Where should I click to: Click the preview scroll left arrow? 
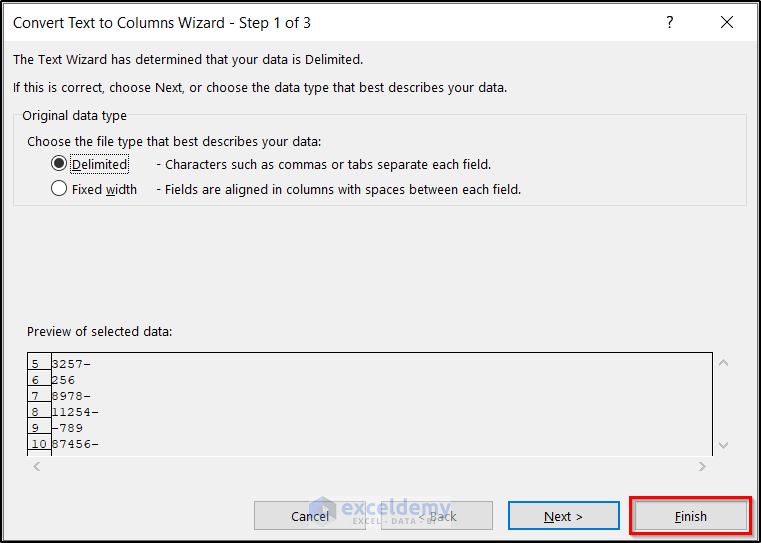37,466
